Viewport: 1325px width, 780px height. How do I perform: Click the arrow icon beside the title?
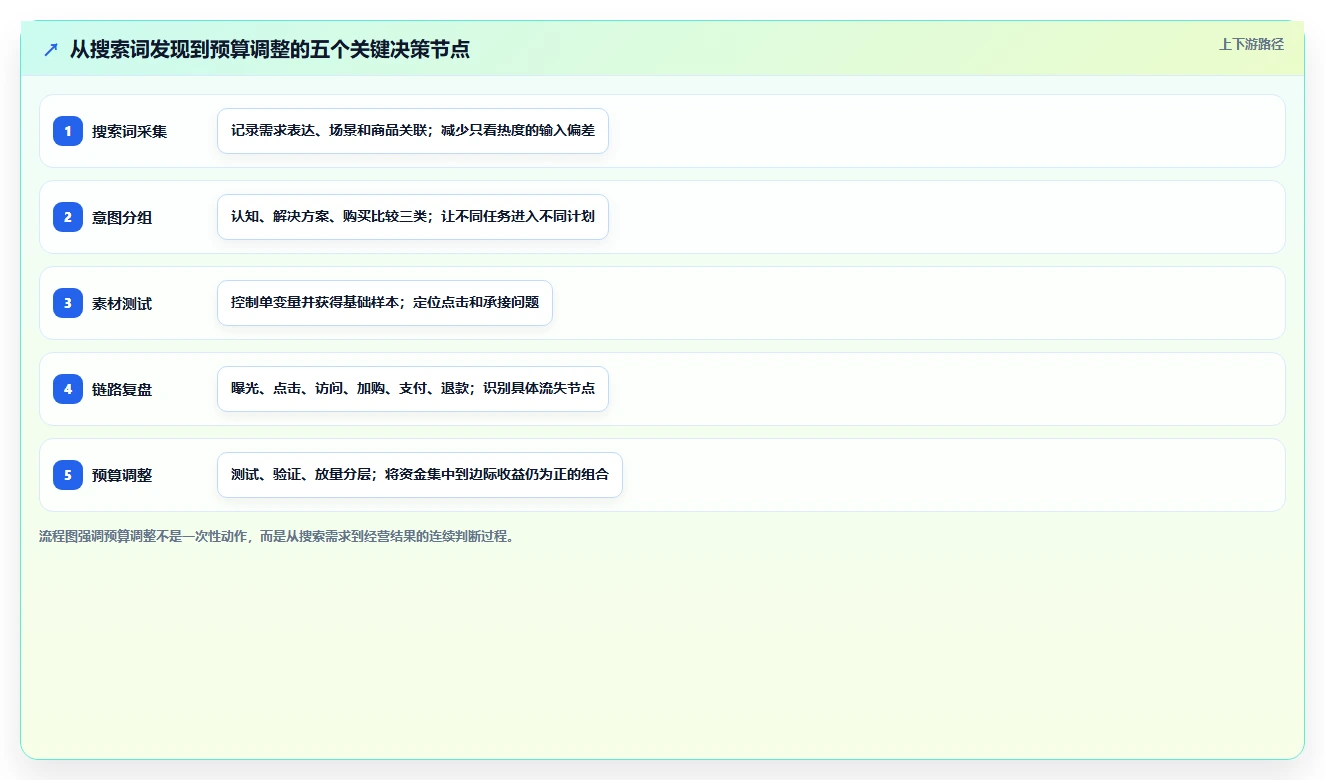(51, 49)
